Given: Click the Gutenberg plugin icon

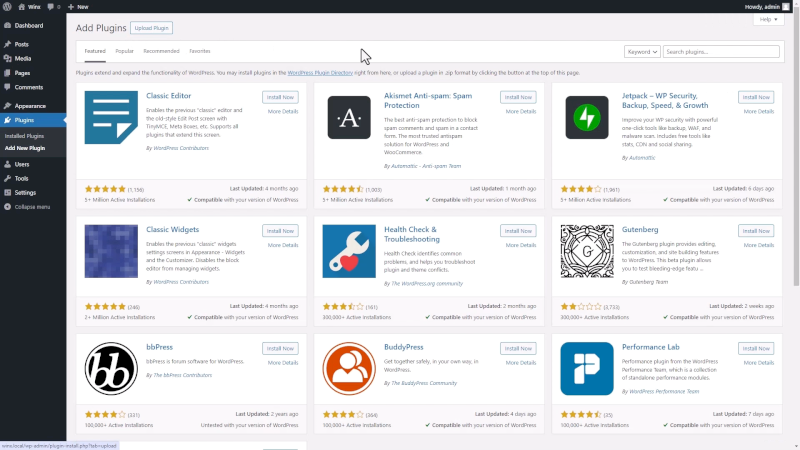Looking at the screenshot, I should (x=587, y=251).
